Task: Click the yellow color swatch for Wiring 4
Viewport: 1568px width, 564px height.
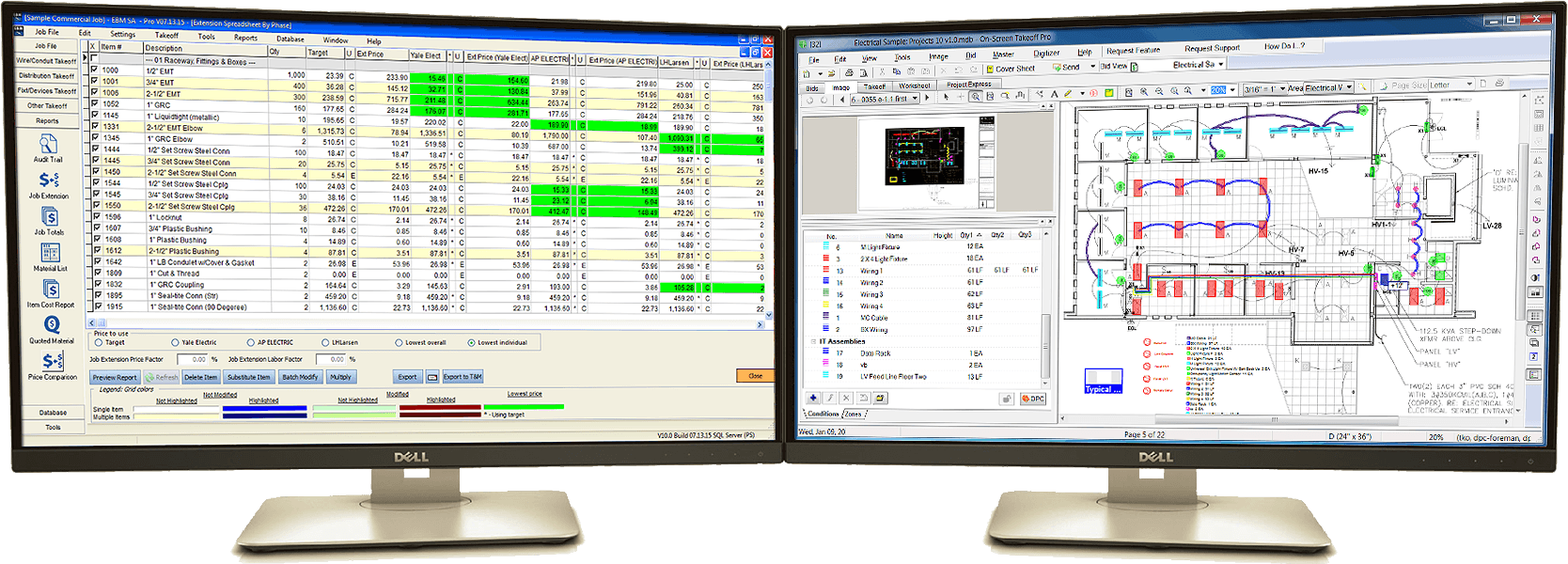Action: pyautogui.click(x=826, y=305)
